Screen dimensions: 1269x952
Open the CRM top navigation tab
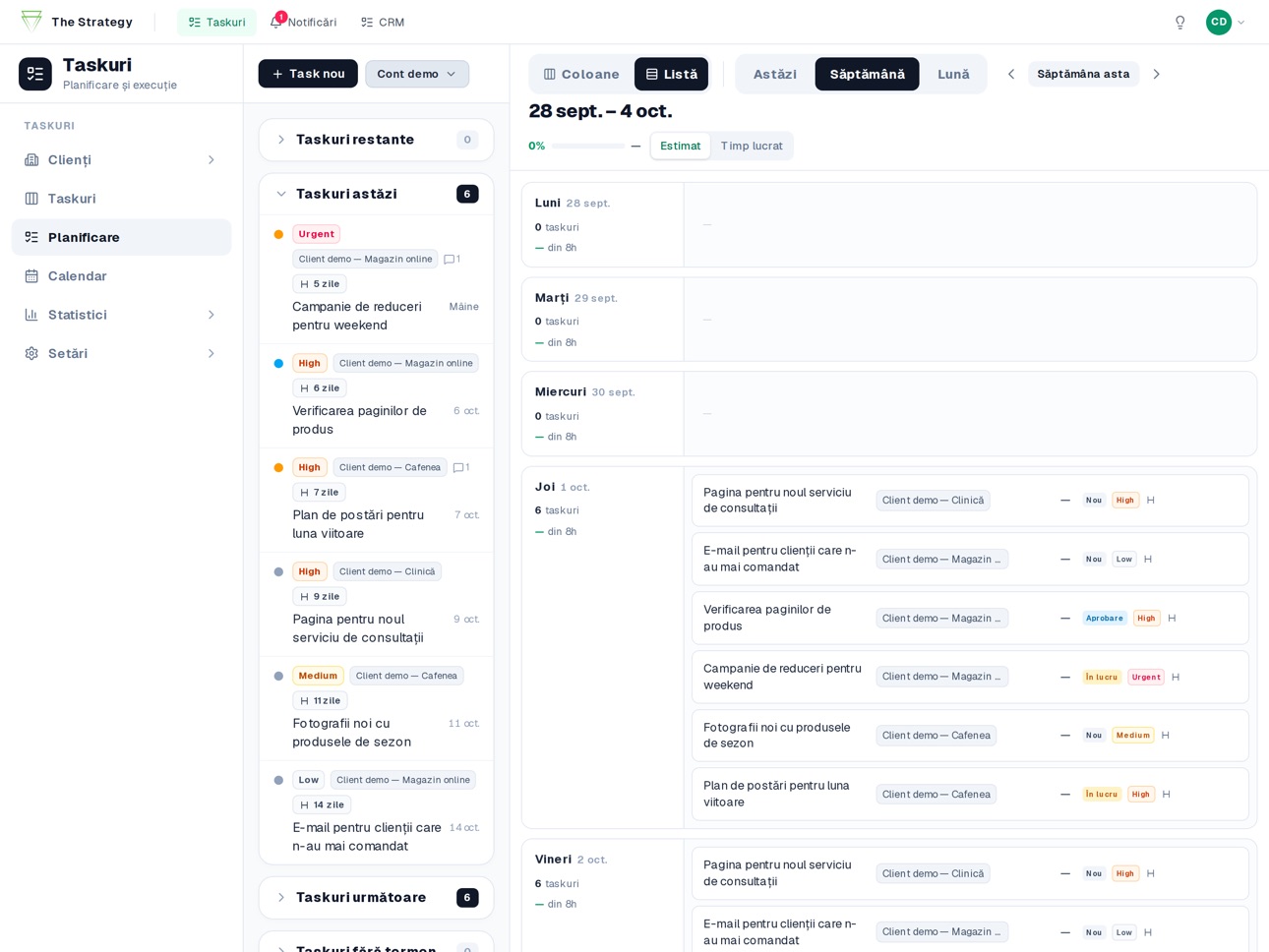[x=383, y=22]
